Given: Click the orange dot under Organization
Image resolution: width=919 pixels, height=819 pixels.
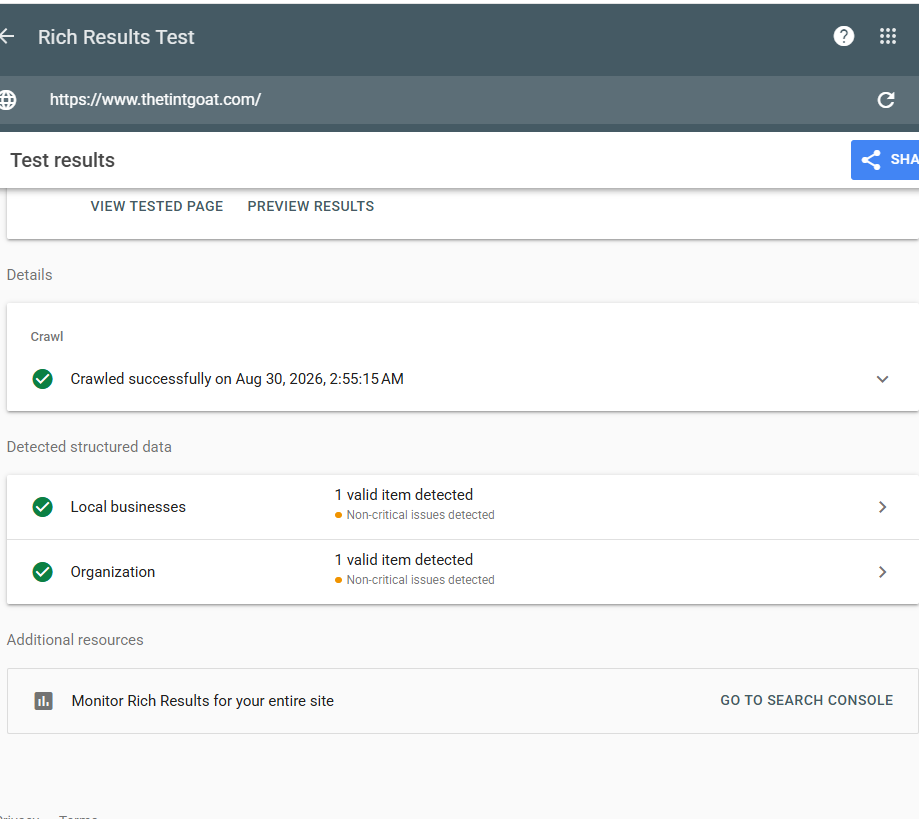Looking at the screenshot, I should tap(338, 580).
